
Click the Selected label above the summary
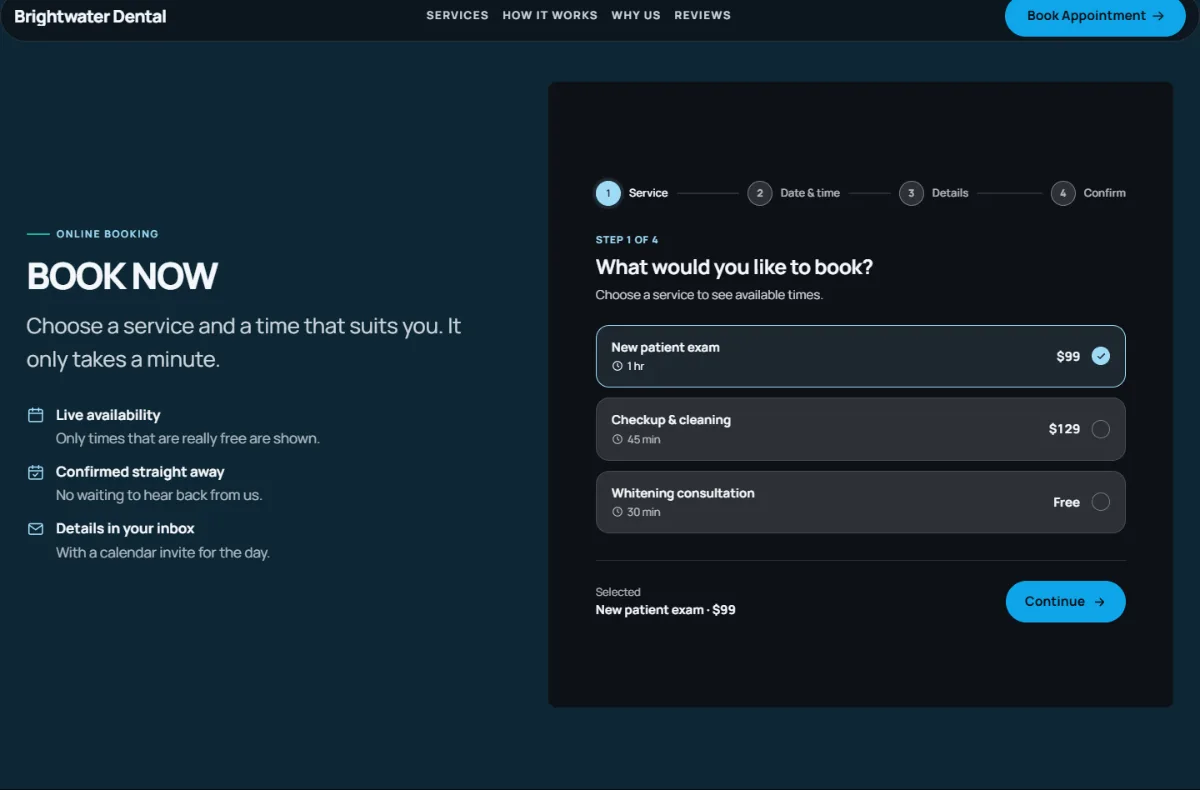pos(618,592)
